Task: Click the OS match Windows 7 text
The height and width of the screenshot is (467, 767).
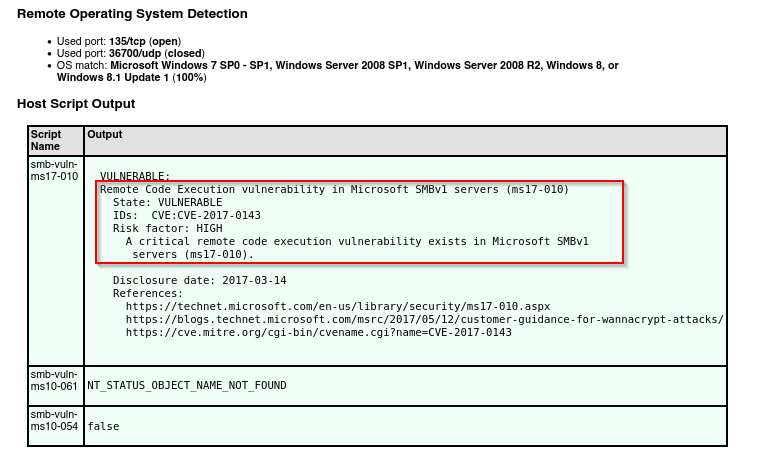Action: pos(338,71)
